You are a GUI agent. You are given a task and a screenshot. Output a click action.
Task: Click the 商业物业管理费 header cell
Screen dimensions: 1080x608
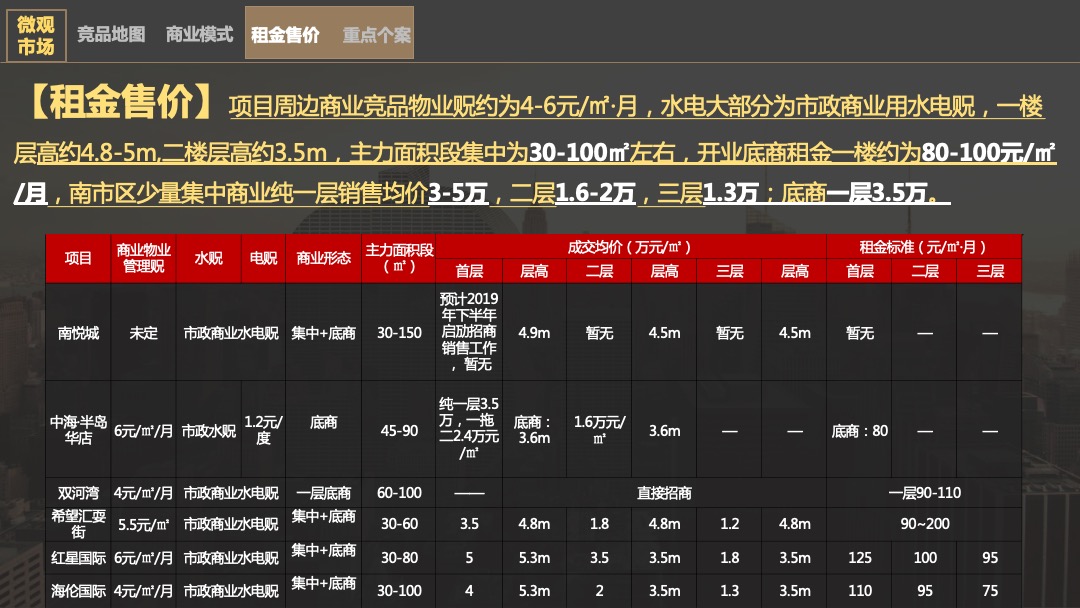[143, 256]
